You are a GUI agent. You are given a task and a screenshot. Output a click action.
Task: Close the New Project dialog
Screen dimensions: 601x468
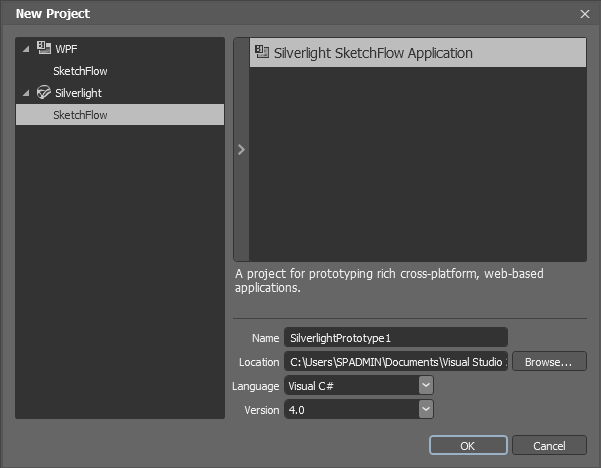click(585, 14)
